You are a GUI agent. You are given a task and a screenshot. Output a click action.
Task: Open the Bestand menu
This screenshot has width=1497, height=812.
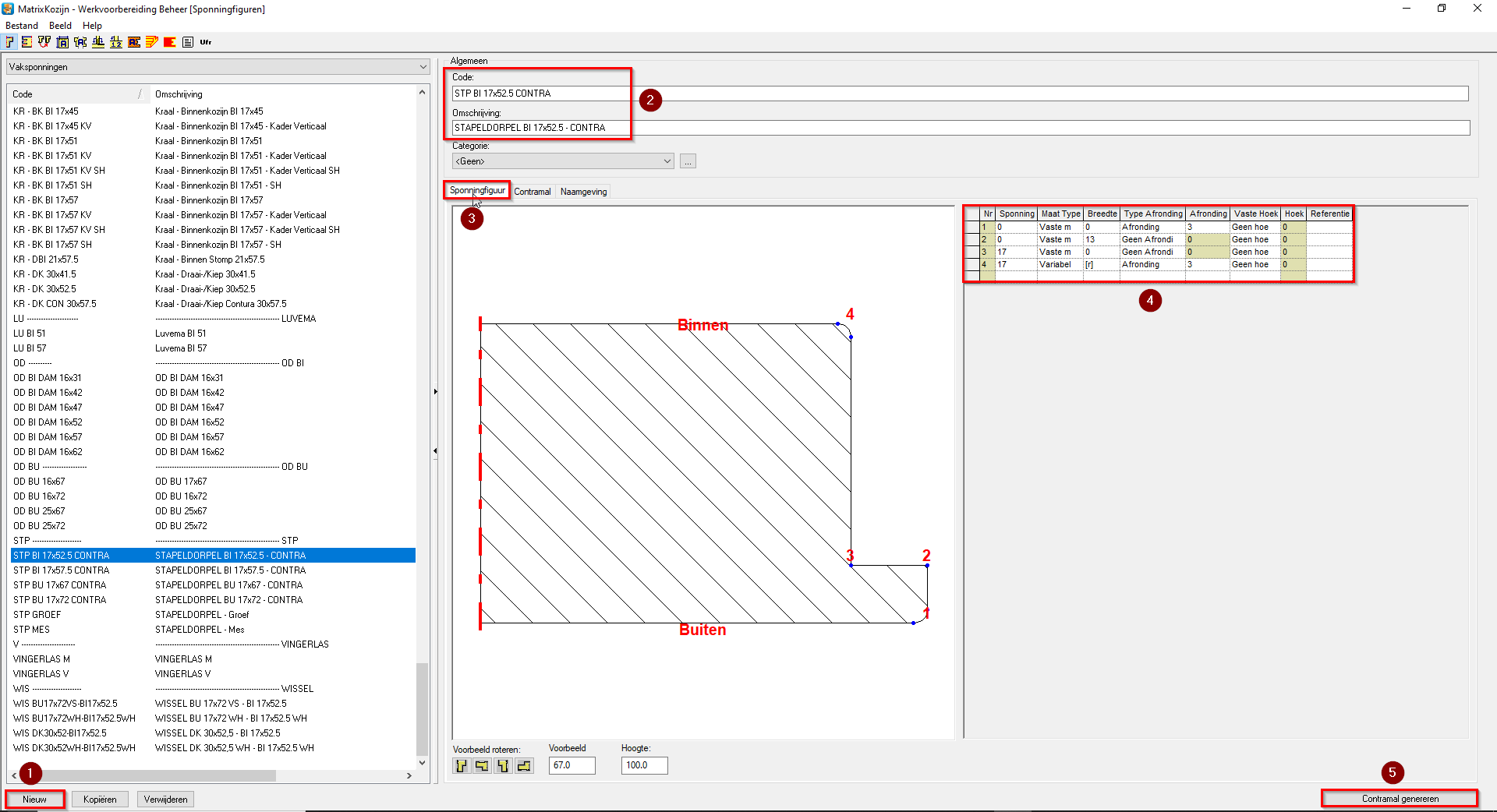coord(22,26)
